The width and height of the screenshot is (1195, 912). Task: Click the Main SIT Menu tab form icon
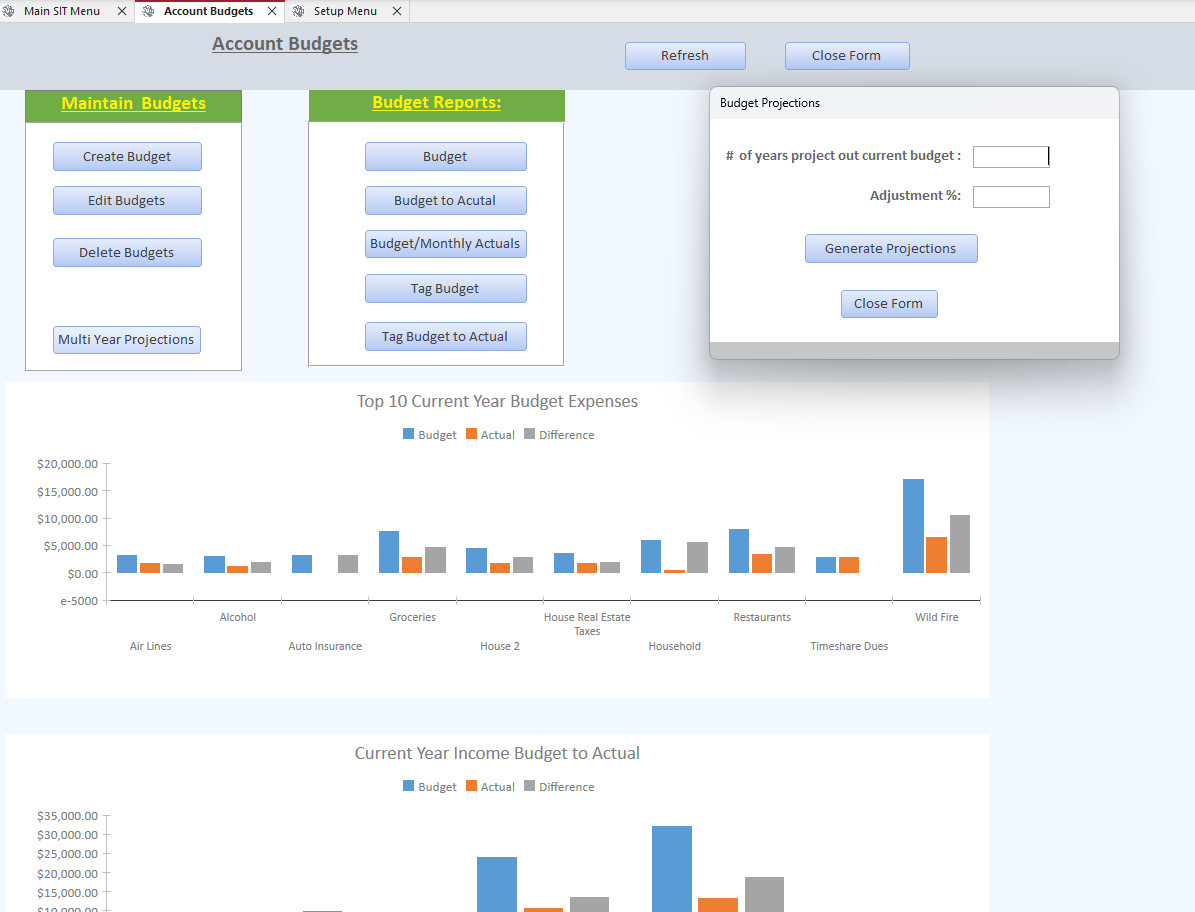pyautogui.click(x=8, y=11)
